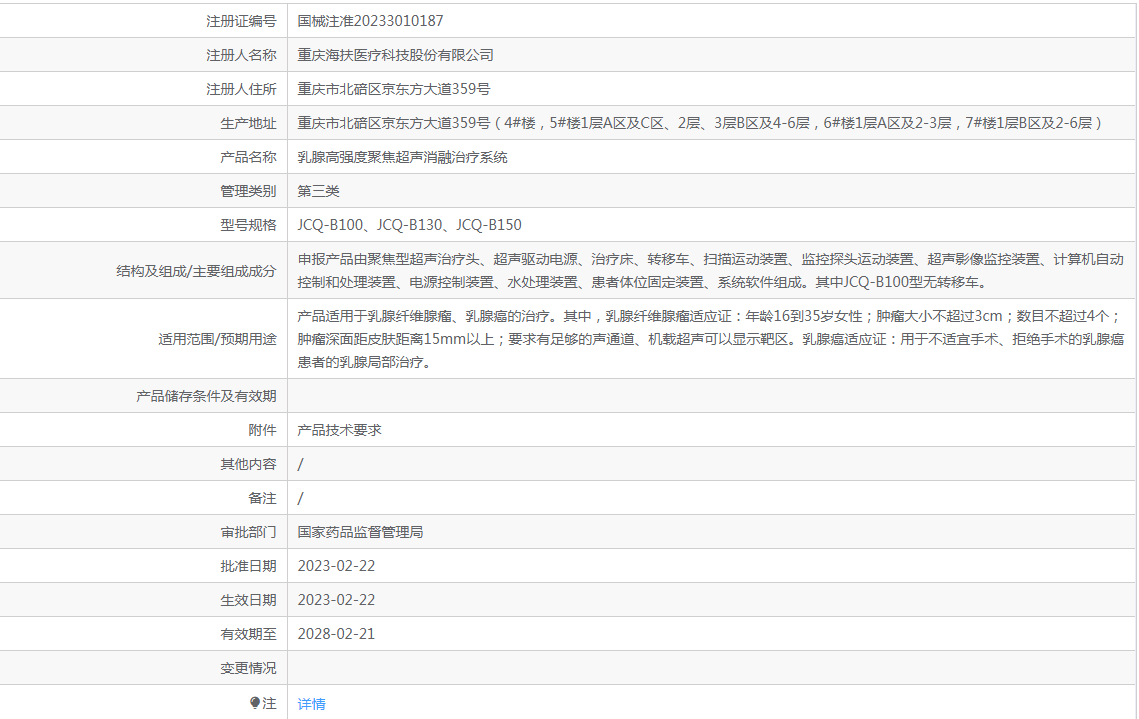Image resolution: width=1139 pixels, height=719 pixels.
Task: Select attachment value 产品技术要求
Action: (x=339, y=430)
